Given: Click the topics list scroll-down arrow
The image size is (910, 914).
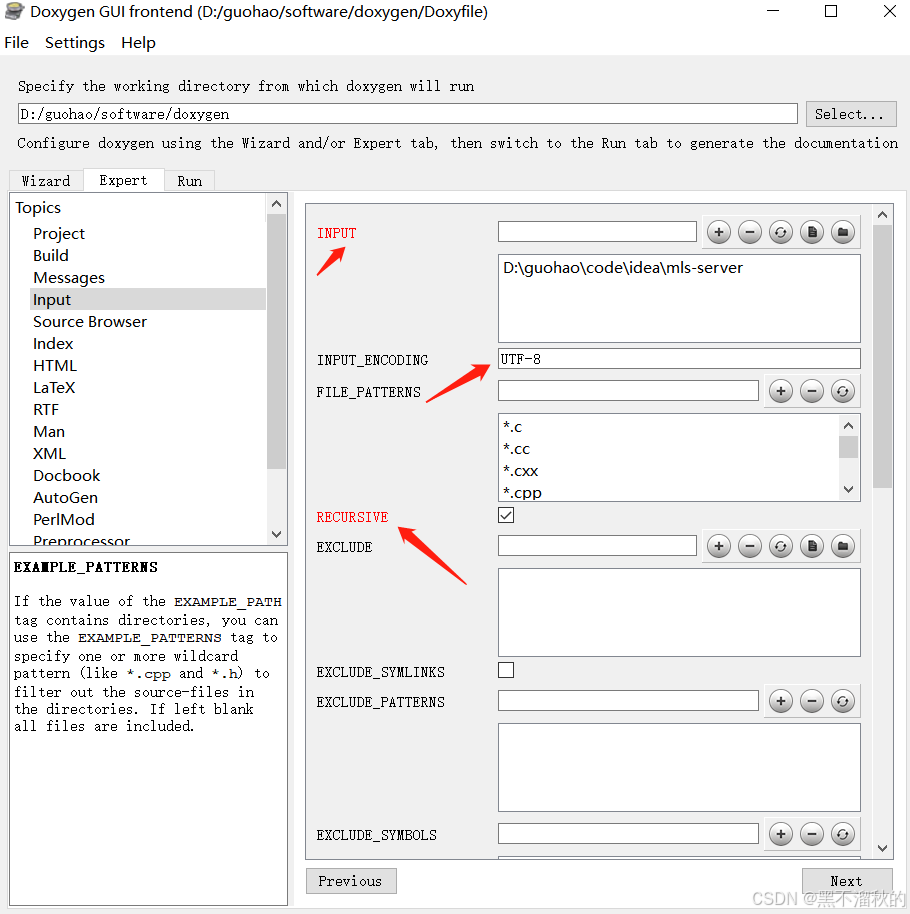Looking at the screenshot, I should (x=277, y=534).
